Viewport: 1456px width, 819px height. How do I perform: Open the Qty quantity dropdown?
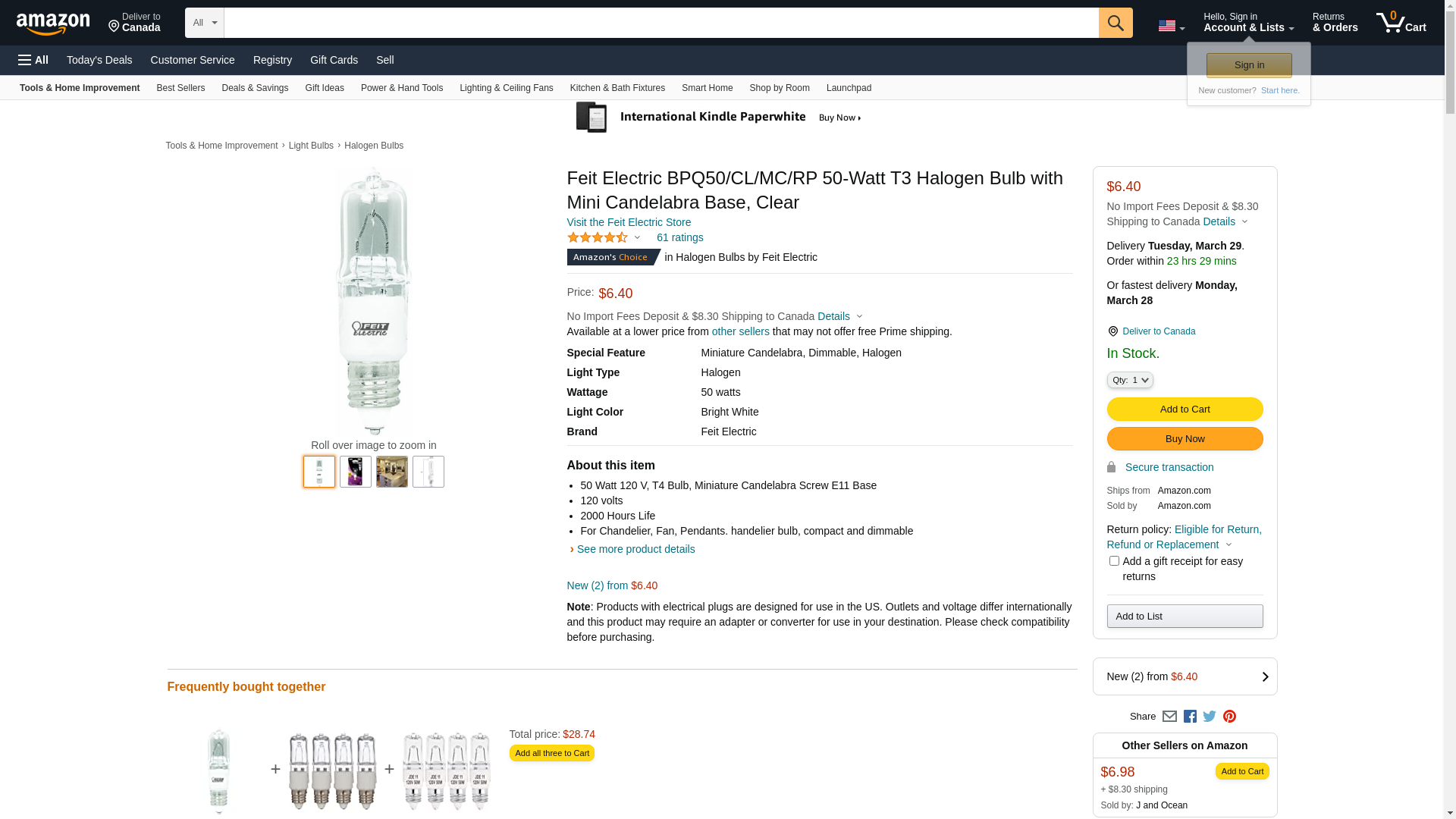(x=1130, y=380)
